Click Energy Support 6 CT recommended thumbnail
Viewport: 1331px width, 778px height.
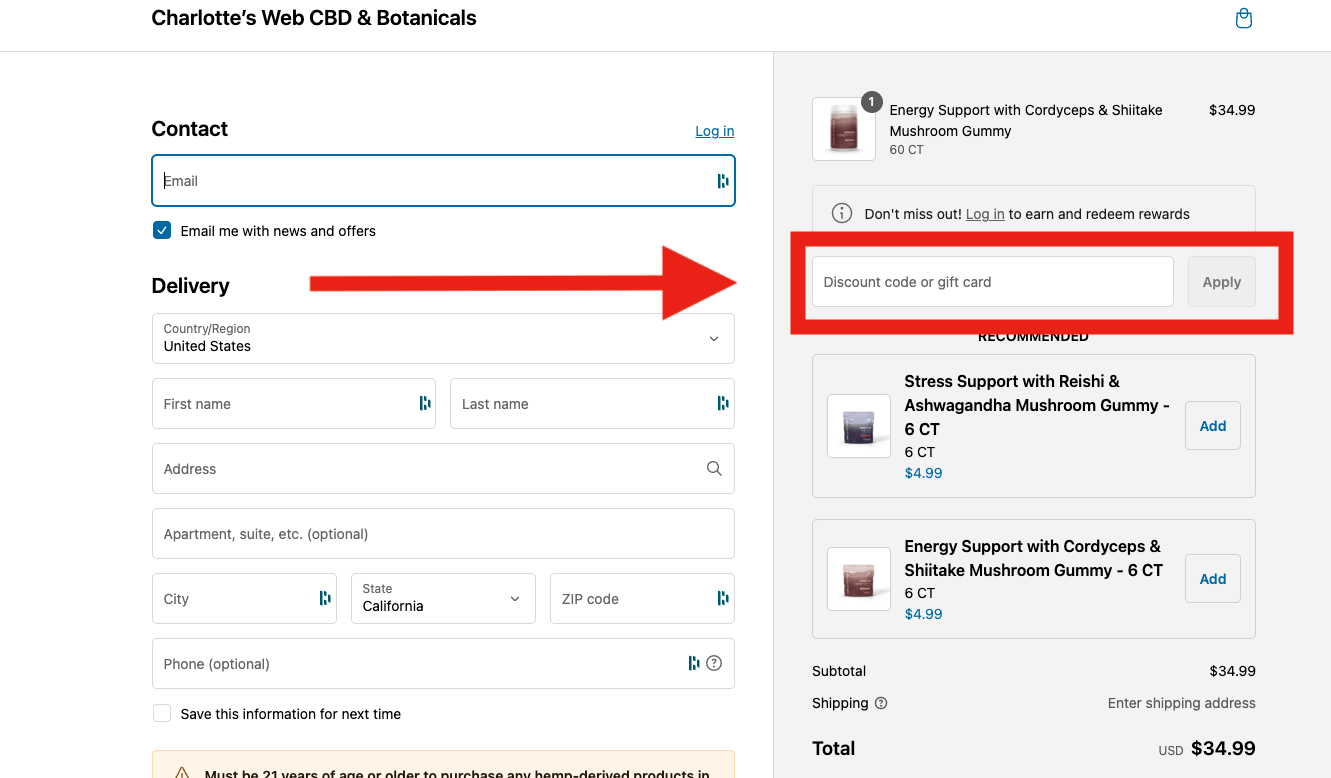point(859,579)
